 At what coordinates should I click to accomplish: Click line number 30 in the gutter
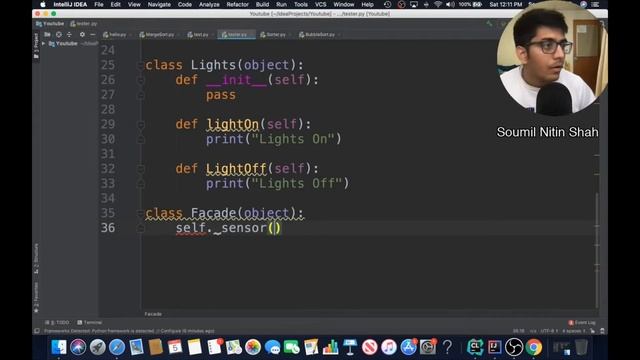[x=108, y=139]
